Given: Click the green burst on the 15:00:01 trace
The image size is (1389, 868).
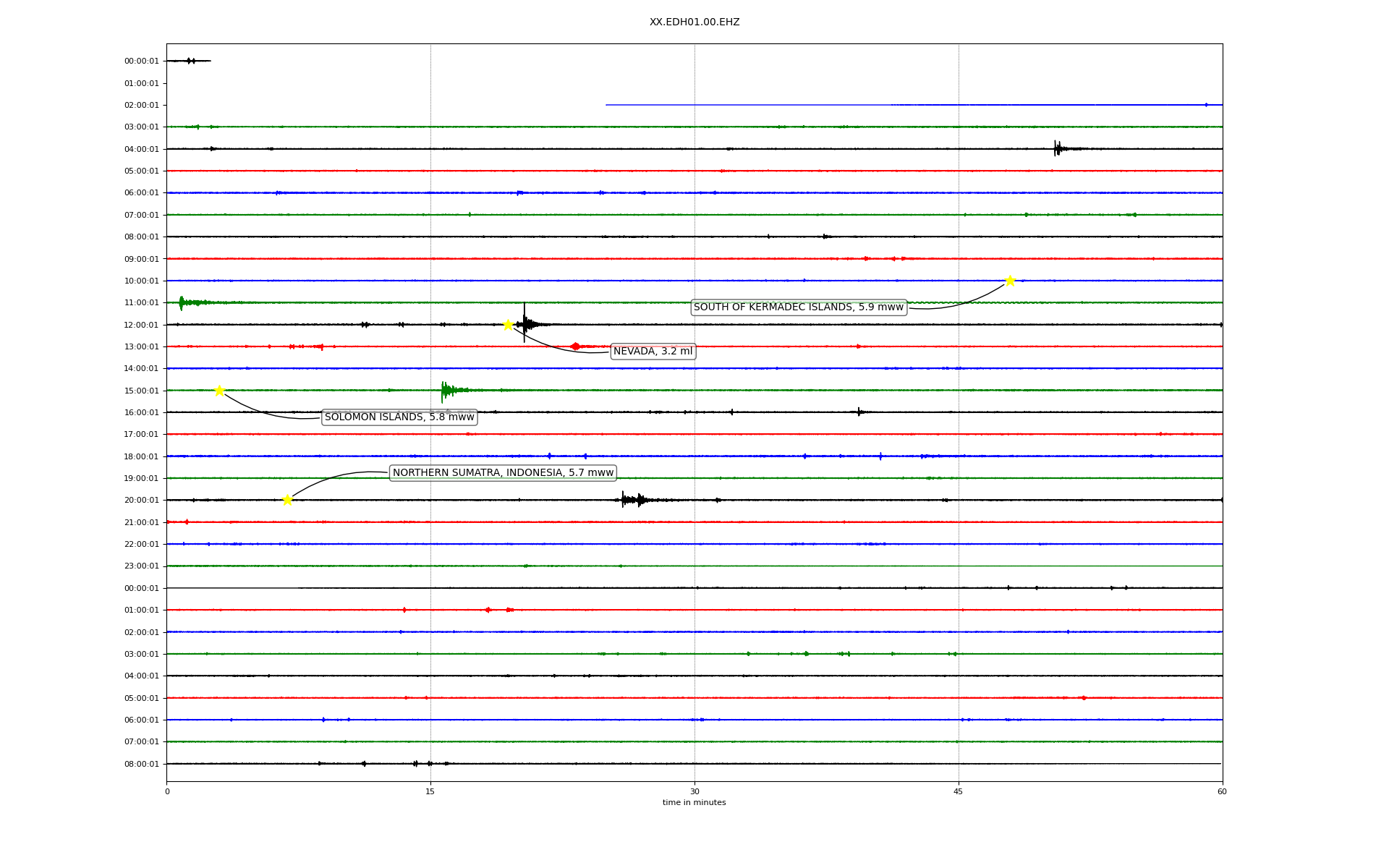Looking at the screenshot, I should pos(446,391).
